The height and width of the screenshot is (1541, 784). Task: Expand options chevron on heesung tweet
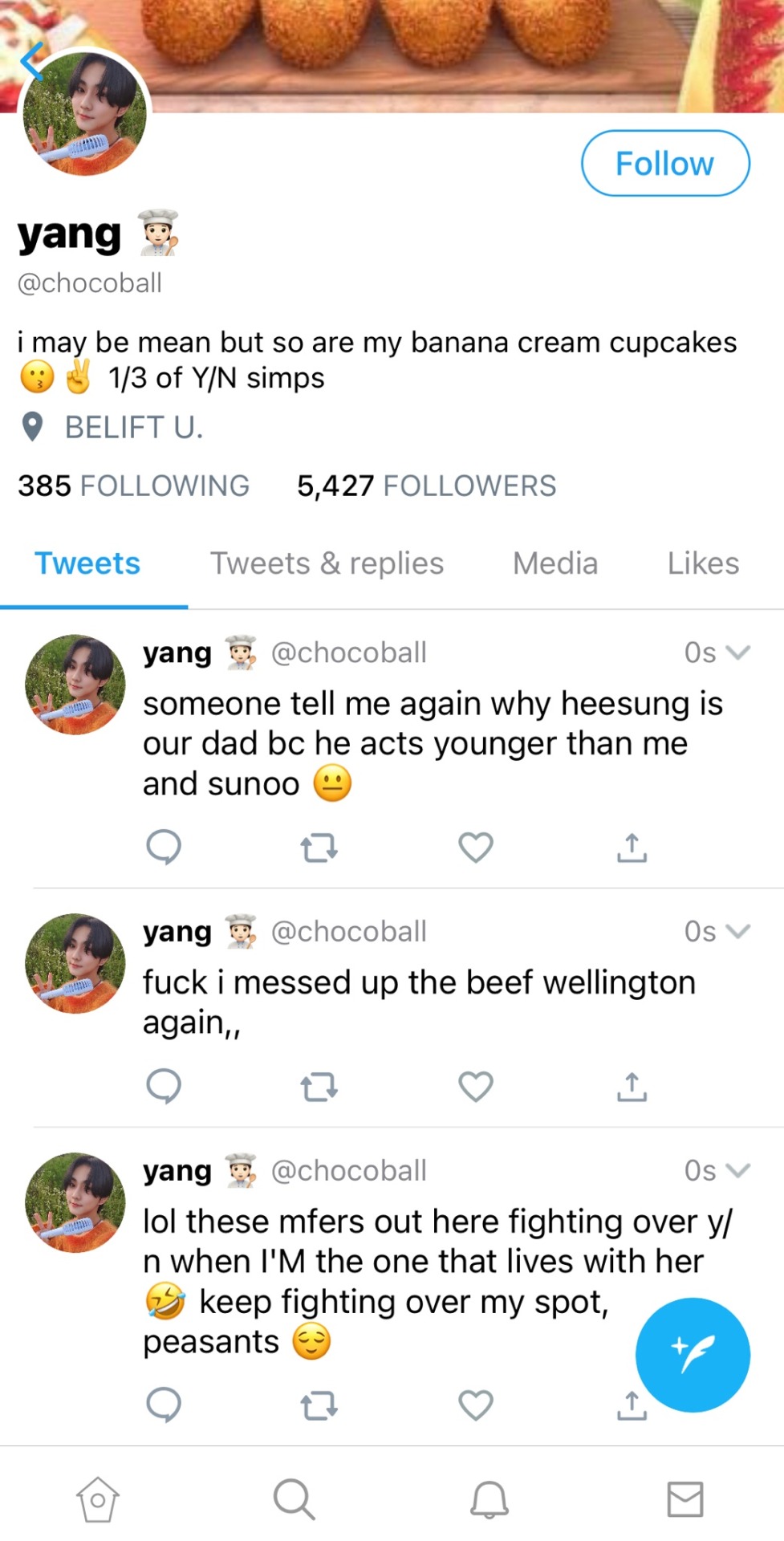click(737, 653)
